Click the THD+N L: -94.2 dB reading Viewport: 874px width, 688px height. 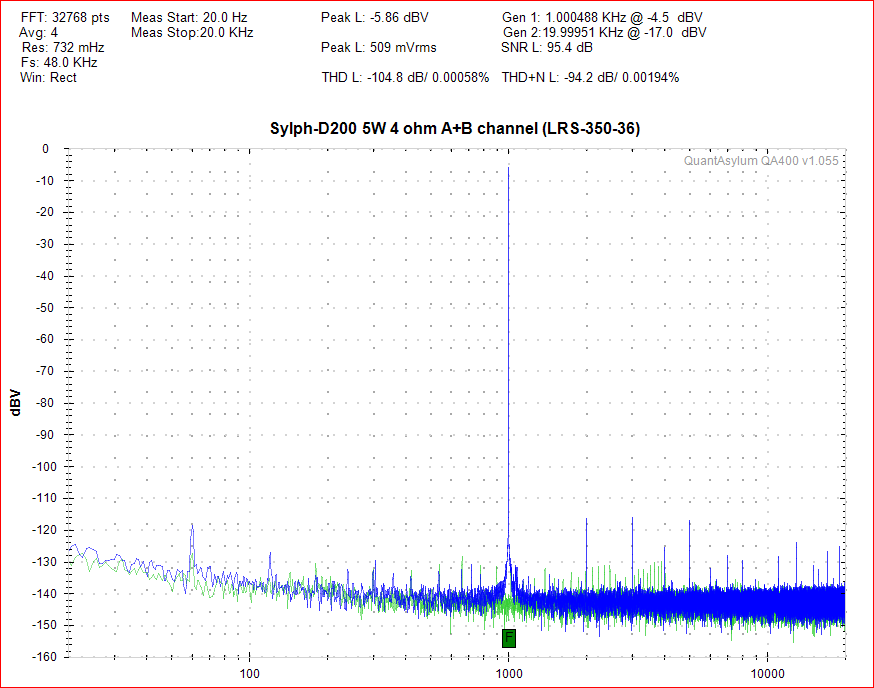pyautogui.click(x=590, y=77)
